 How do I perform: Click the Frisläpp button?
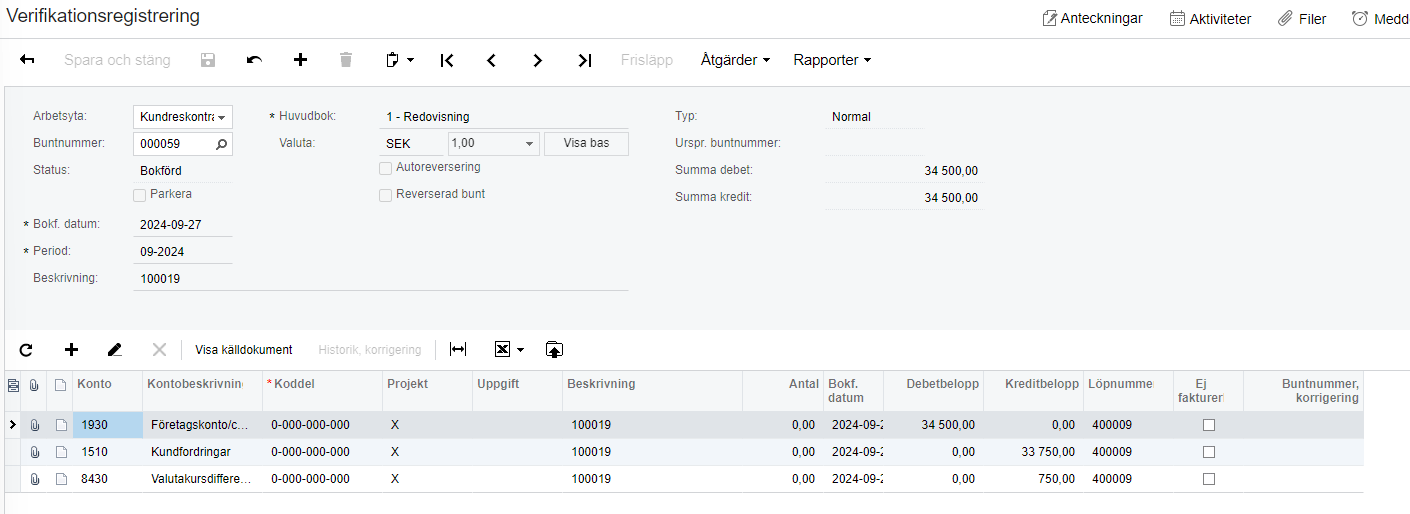[x=647, y=60]
